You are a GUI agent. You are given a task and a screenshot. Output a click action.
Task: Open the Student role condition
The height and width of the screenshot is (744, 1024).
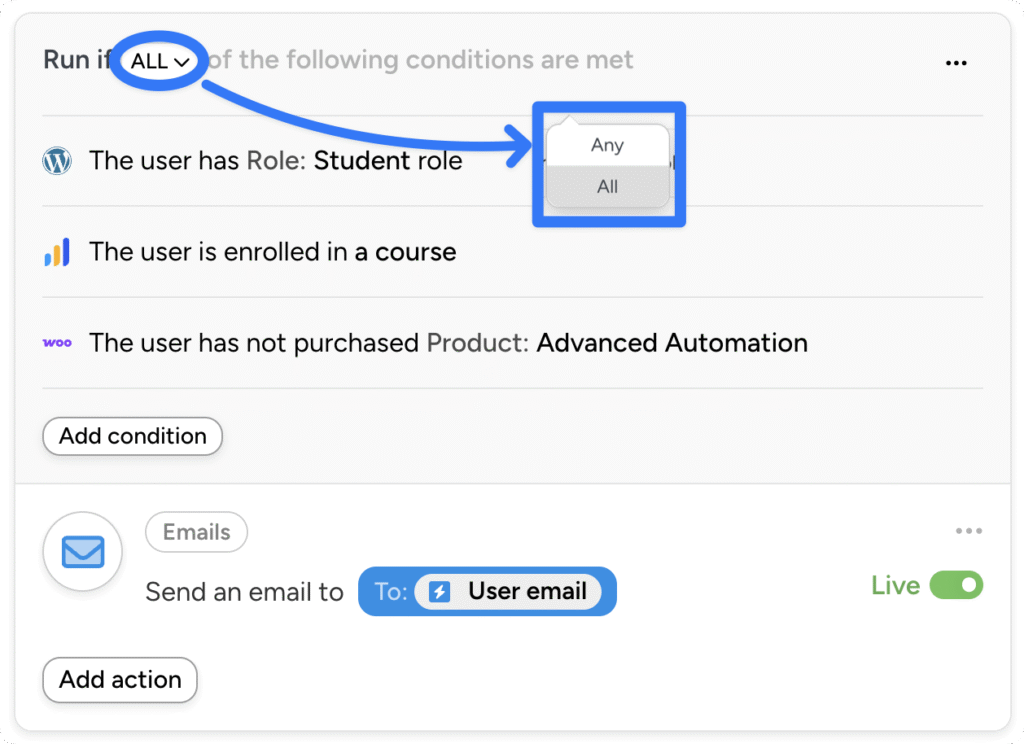(x=275, y=160)
